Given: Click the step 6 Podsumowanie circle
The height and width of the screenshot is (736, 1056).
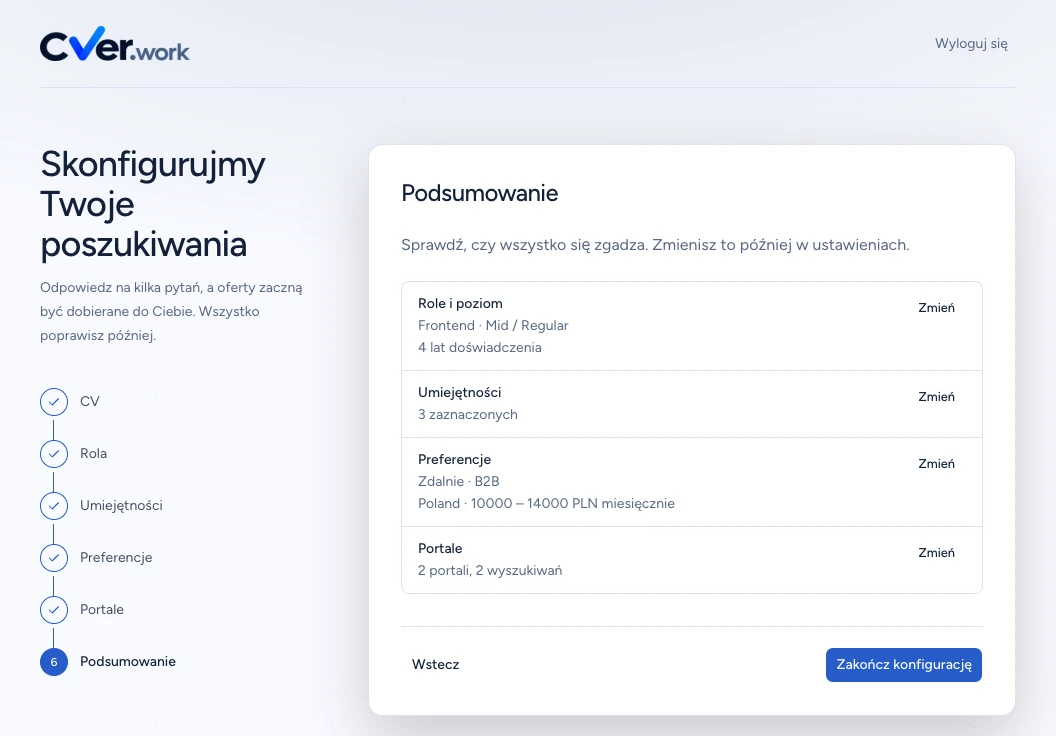Looking at the screenshot, I should [x=54, y=662].
